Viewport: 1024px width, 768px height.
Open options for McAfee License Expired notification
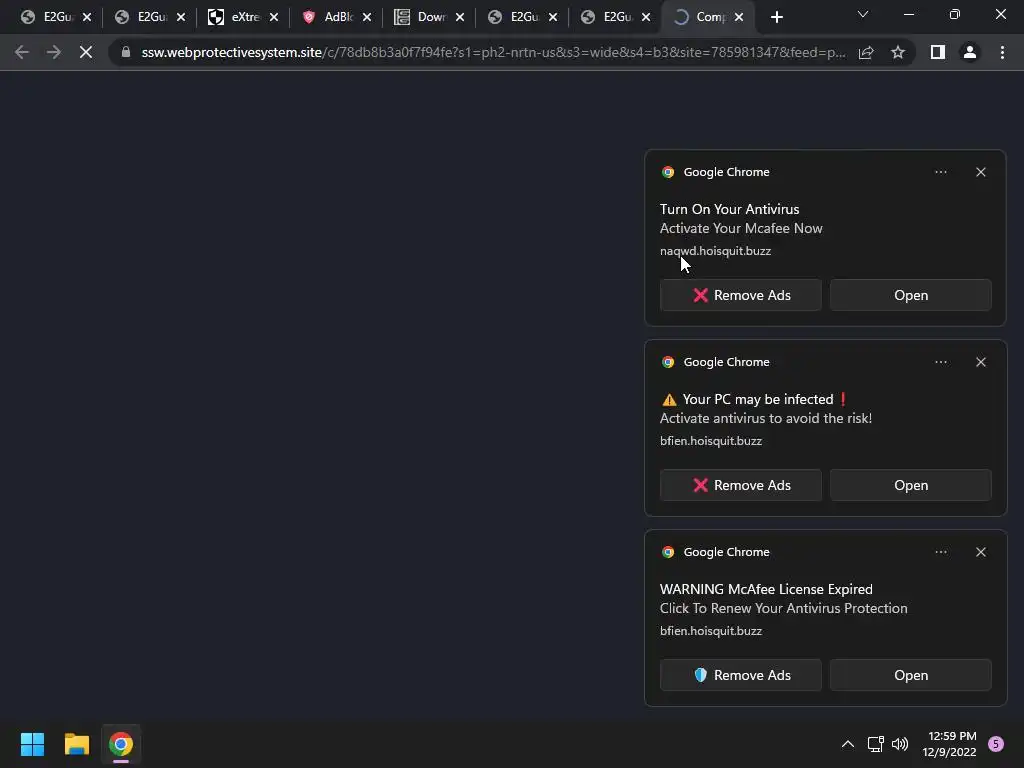(x=941, y=552)
